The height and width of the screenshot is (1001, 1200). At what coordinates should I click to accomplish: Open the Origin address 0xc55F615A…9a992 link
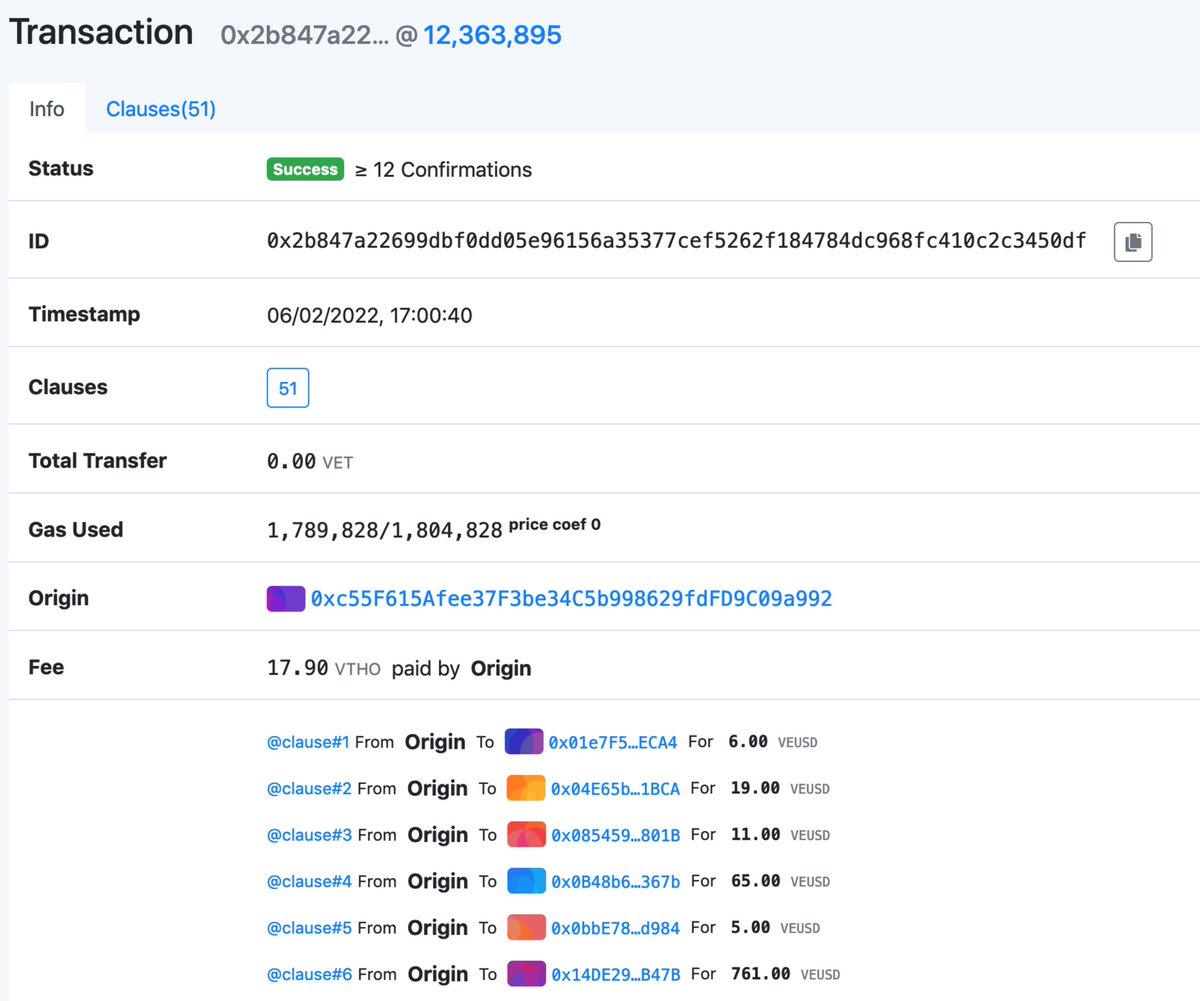click(572, 599)
